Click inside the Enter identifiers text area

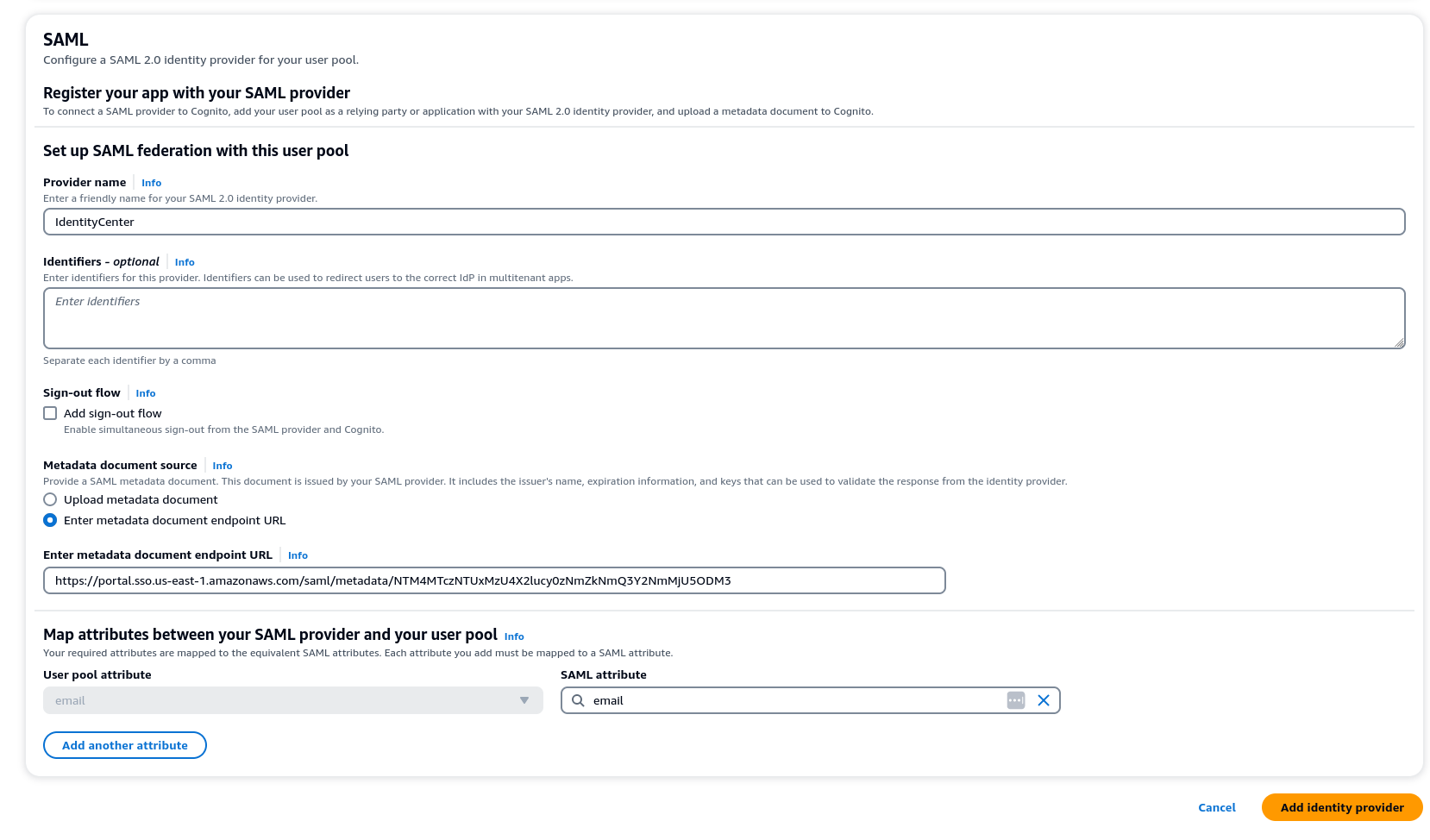(431, 317)
